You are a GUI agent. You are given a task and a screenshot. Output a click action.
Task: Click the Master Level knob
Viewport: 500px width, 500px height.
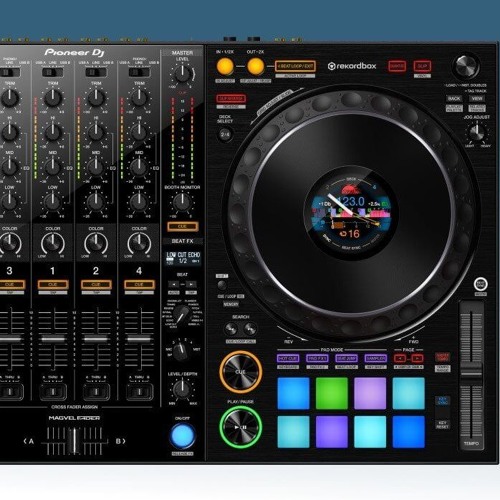tap(182, 74)
